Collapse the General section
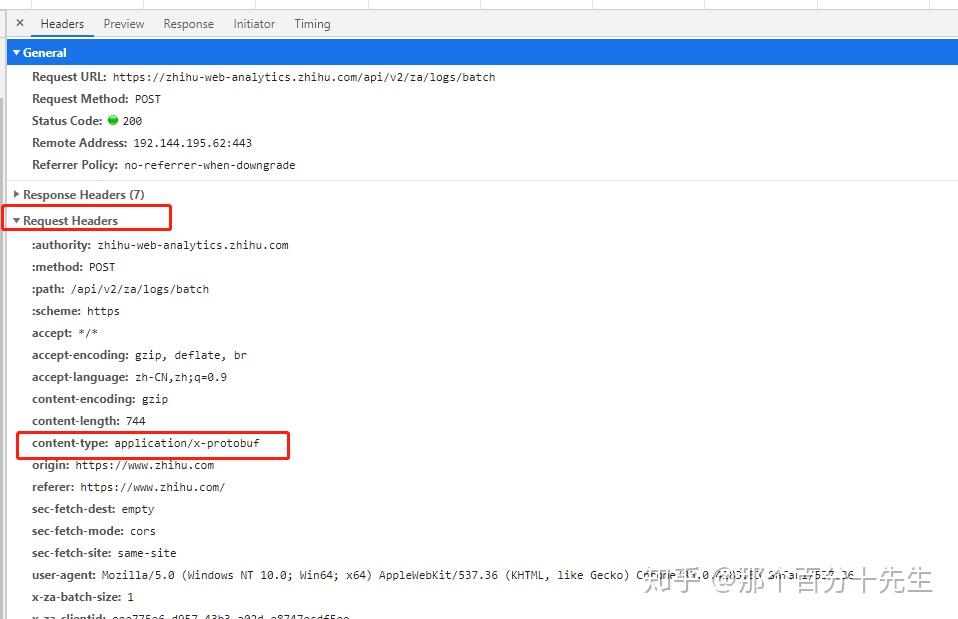This screenshot has height=619, width=958. click(17, 53)
